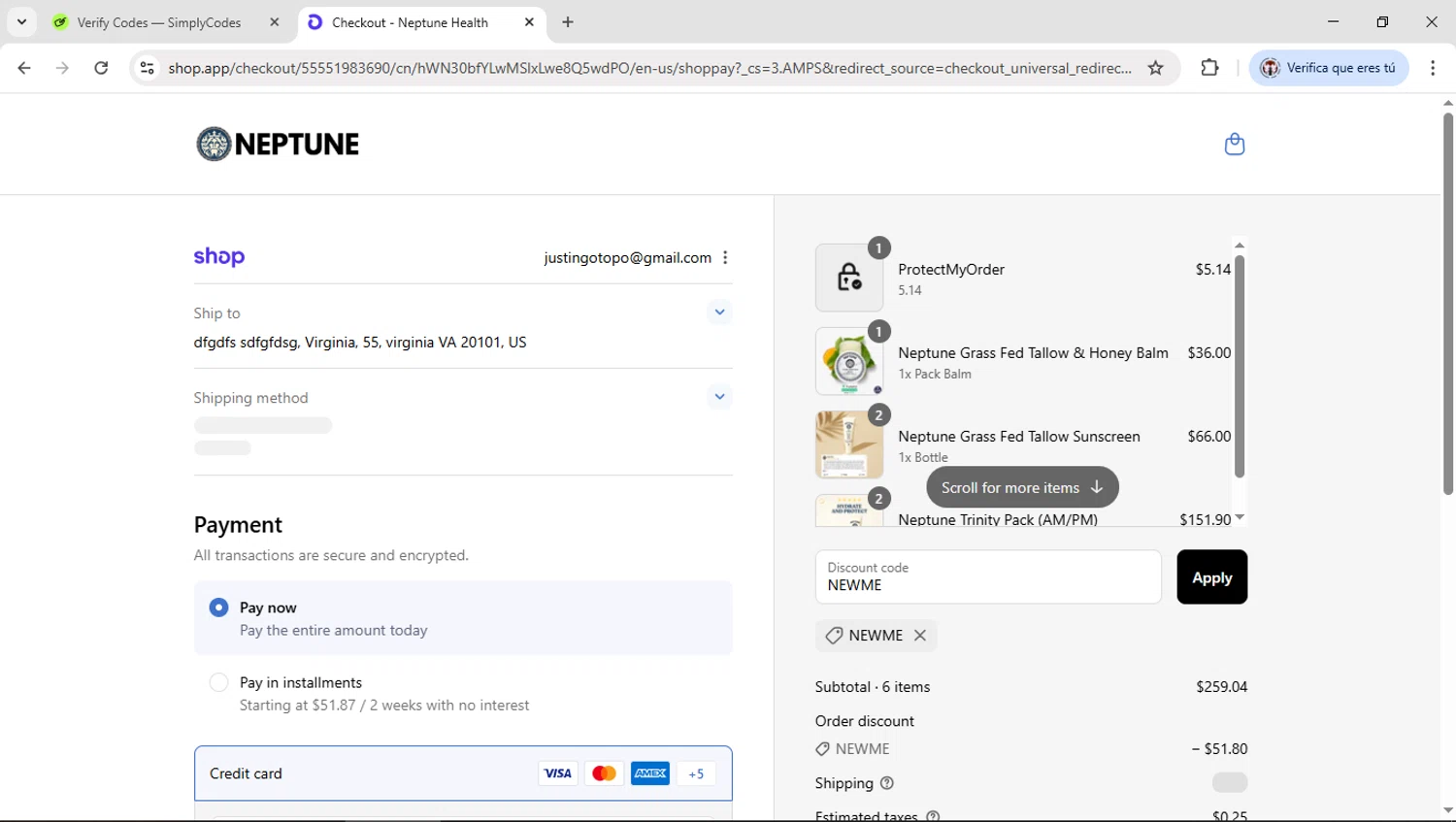Close the Checkout - Neptune Health tab
Viewport: 1456px width, 822px height.
click(529, 22)
